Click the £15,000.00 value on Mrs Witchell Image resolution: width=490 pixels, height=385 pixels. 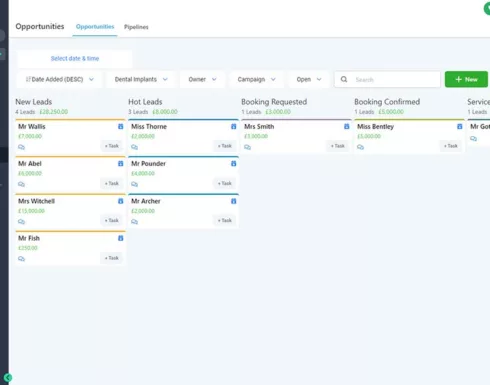point(31,211)
